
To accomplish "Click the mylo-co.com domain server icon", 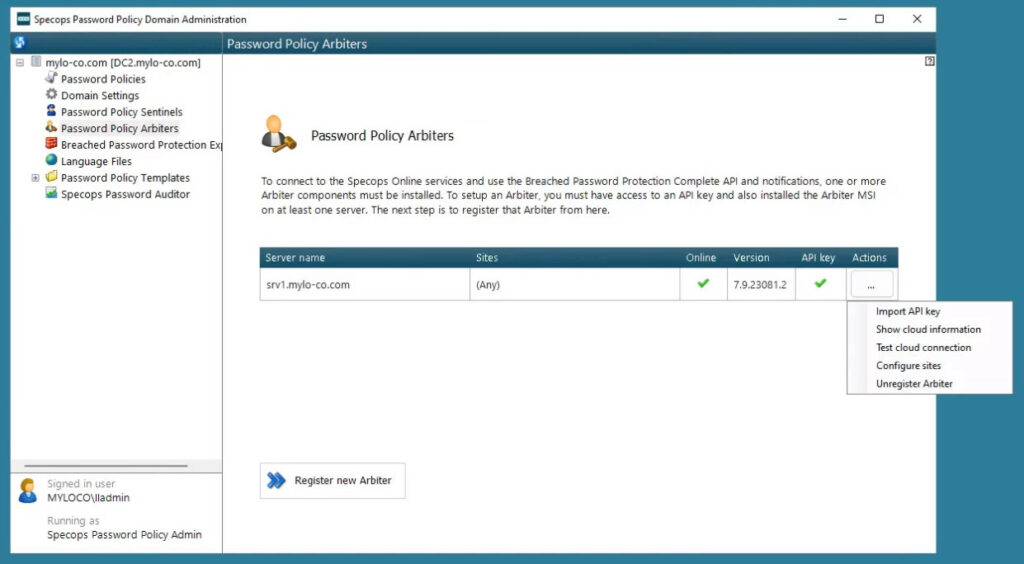I will [x=36, y=62].
